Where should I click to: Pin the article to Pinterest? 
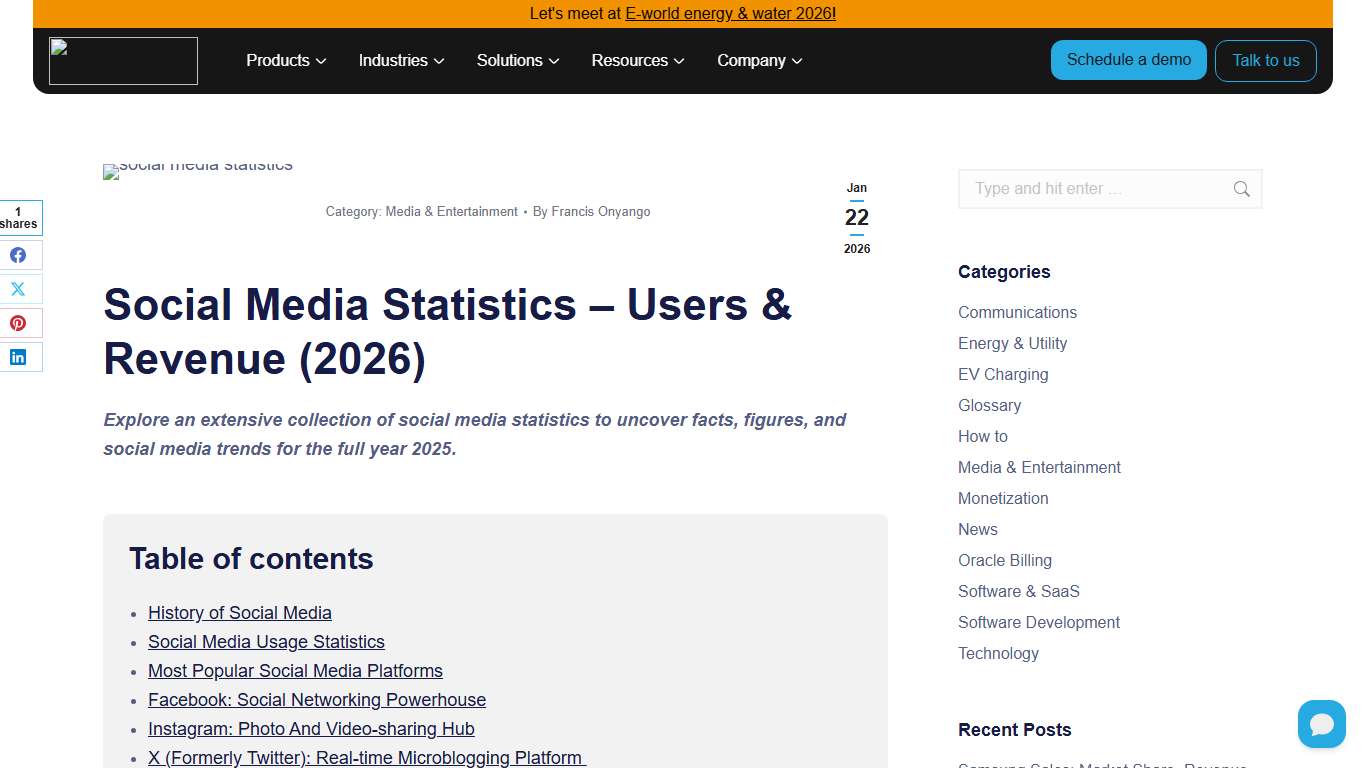(19, 322)
